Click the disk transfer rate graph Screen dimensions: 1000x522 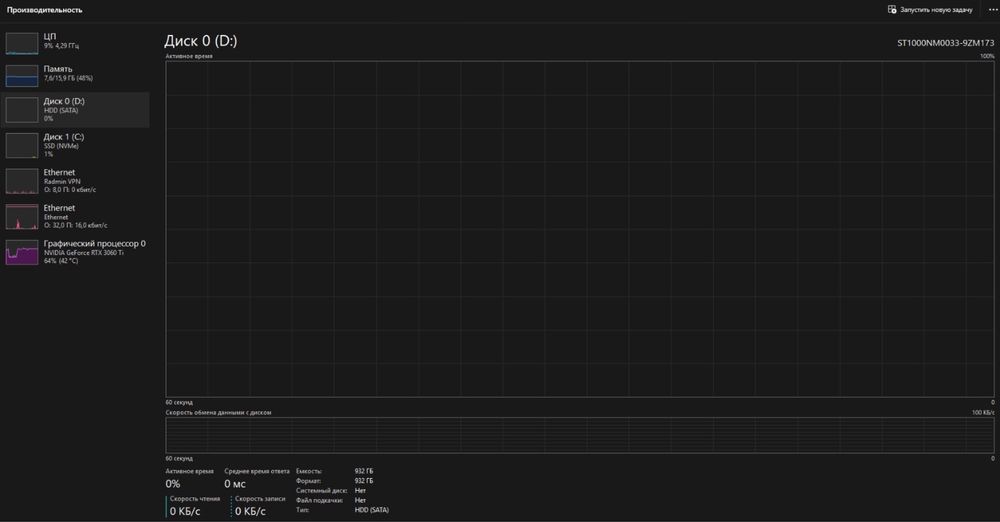pyautogui.click(x=580, y=435)
